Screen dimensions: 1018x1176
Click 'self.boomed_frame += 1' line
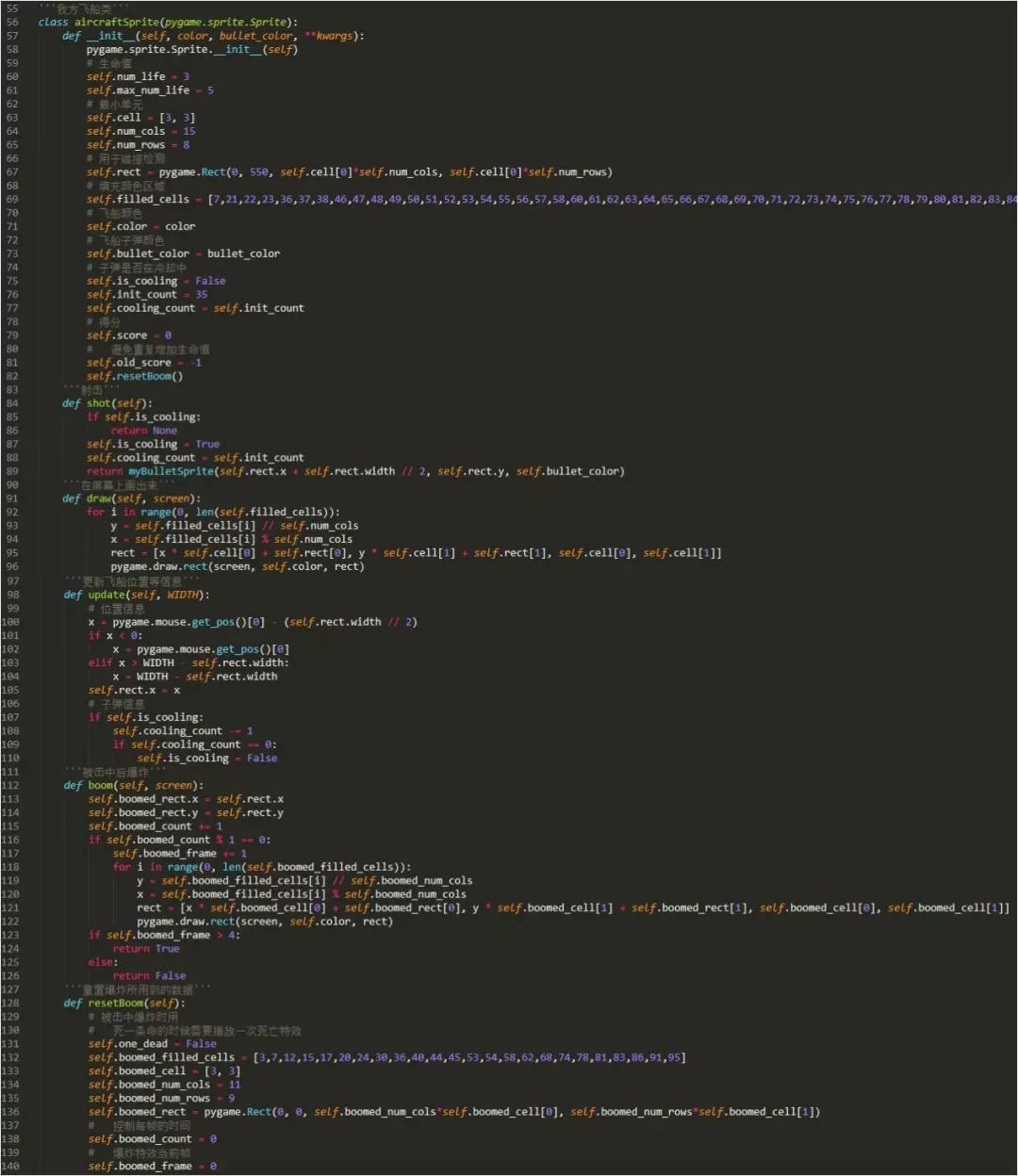(x=180, y=854)
